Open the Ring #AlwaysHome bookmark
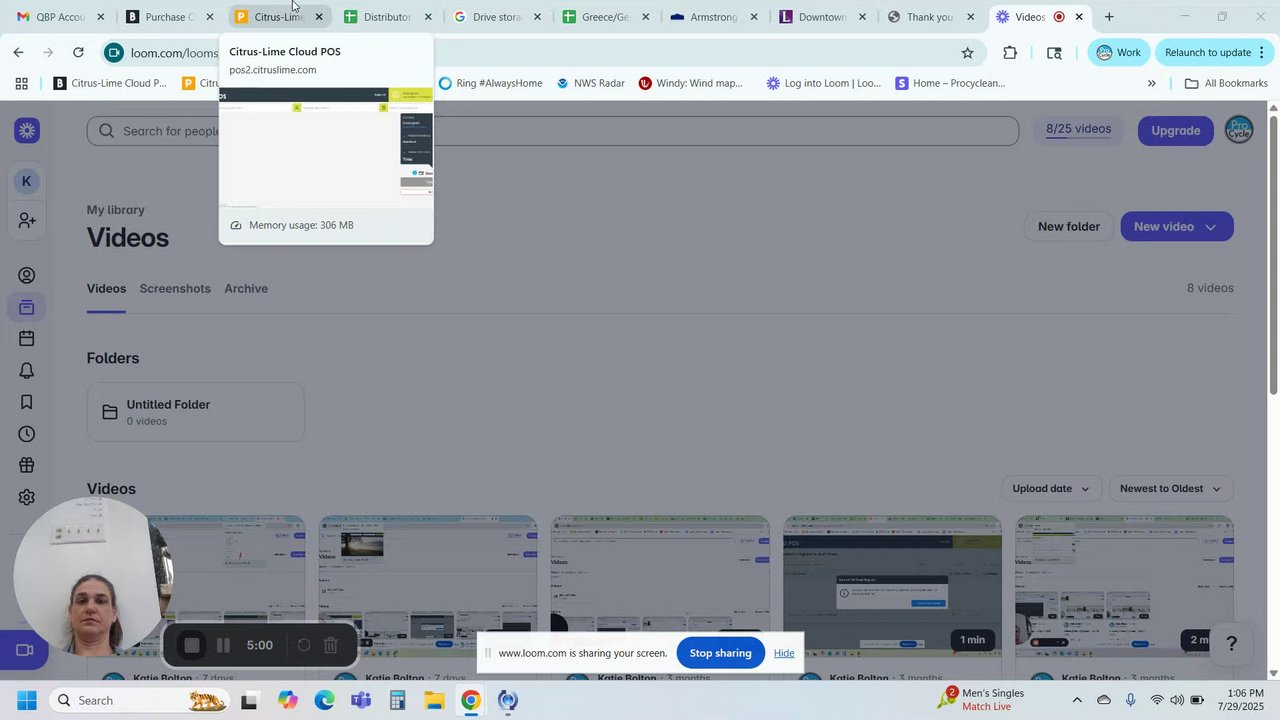 pyautogui.click(x=490, y=84)
